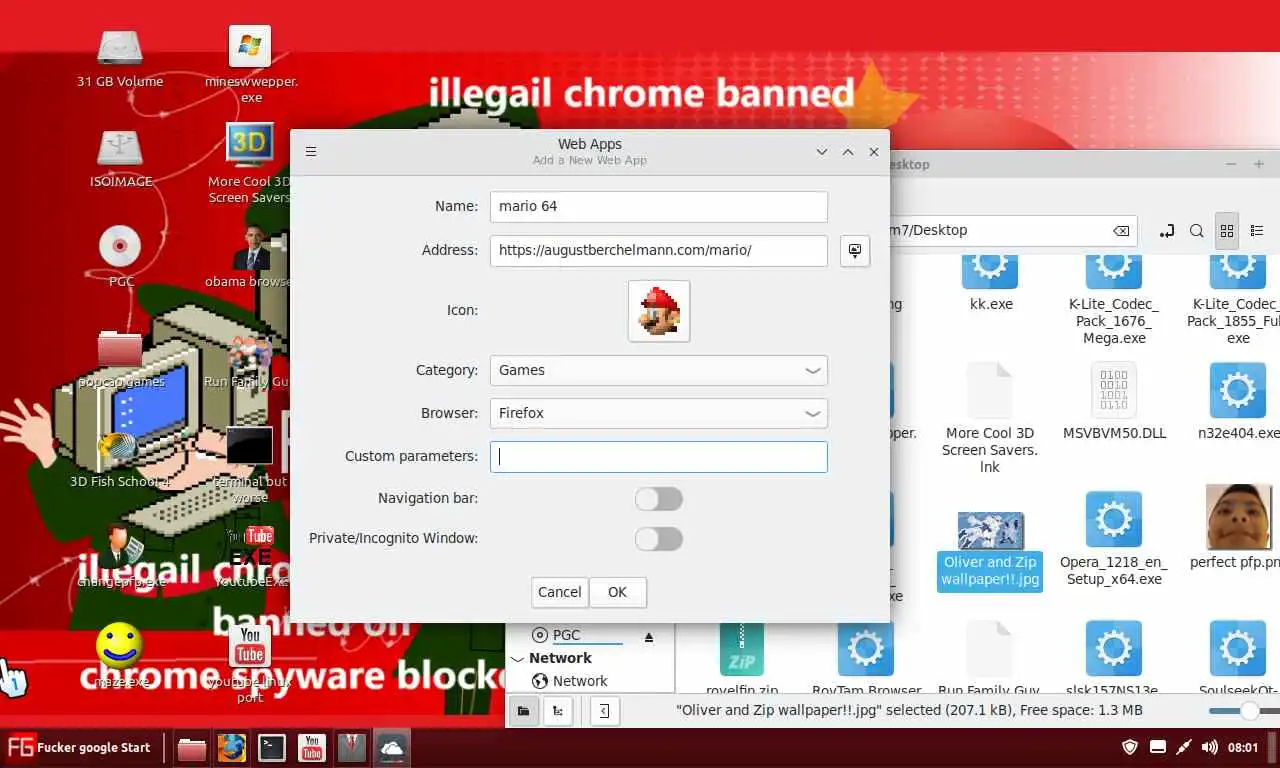1280x768 pixels.
Task: Enable Private/Incognito Window switch
Action: [659, 539]
